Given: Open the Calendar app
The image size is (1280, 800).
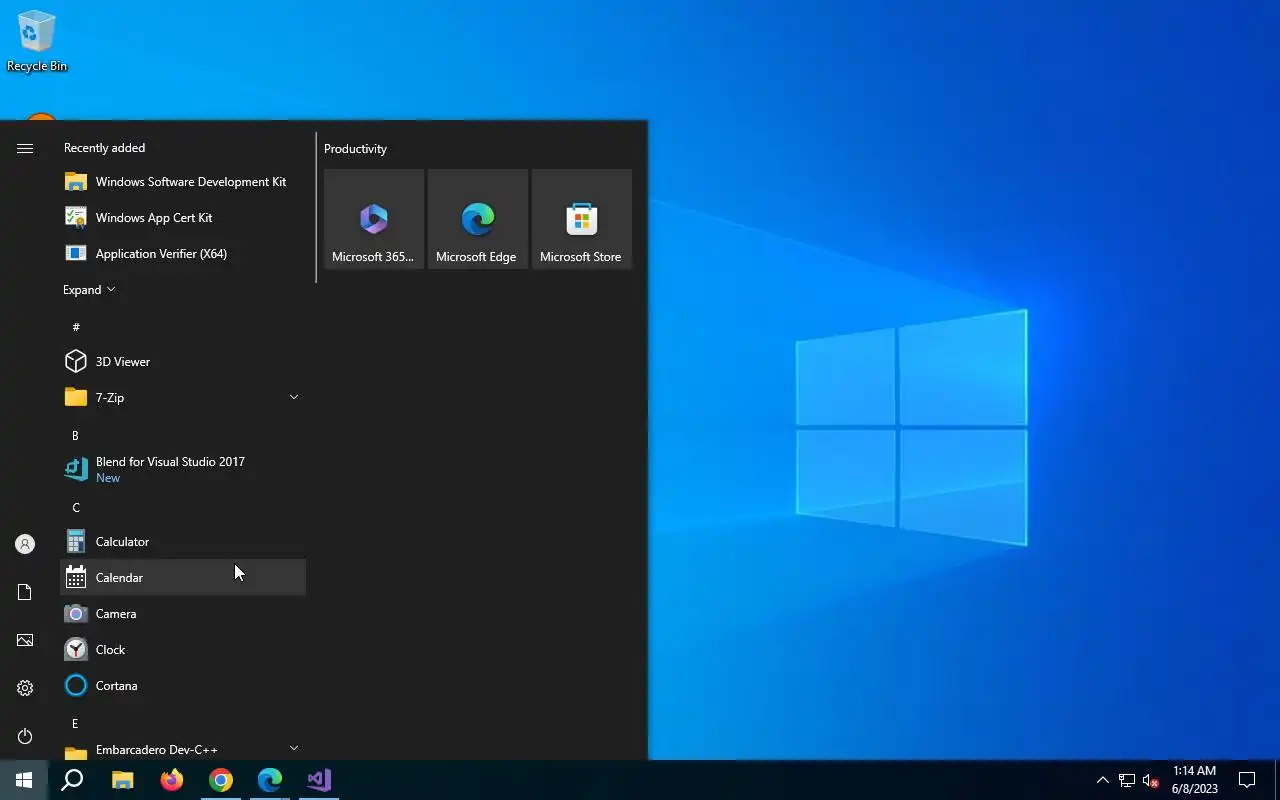Looking at the screenshot, I should tap(183, 577).
